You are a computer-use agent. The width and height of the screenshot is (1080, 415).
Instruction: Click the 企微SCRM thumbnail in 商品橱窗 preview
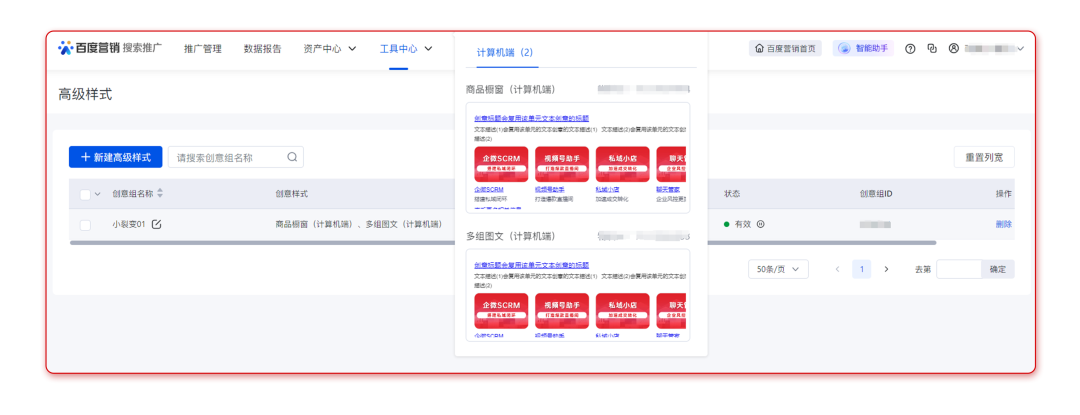tap(501, 164)
